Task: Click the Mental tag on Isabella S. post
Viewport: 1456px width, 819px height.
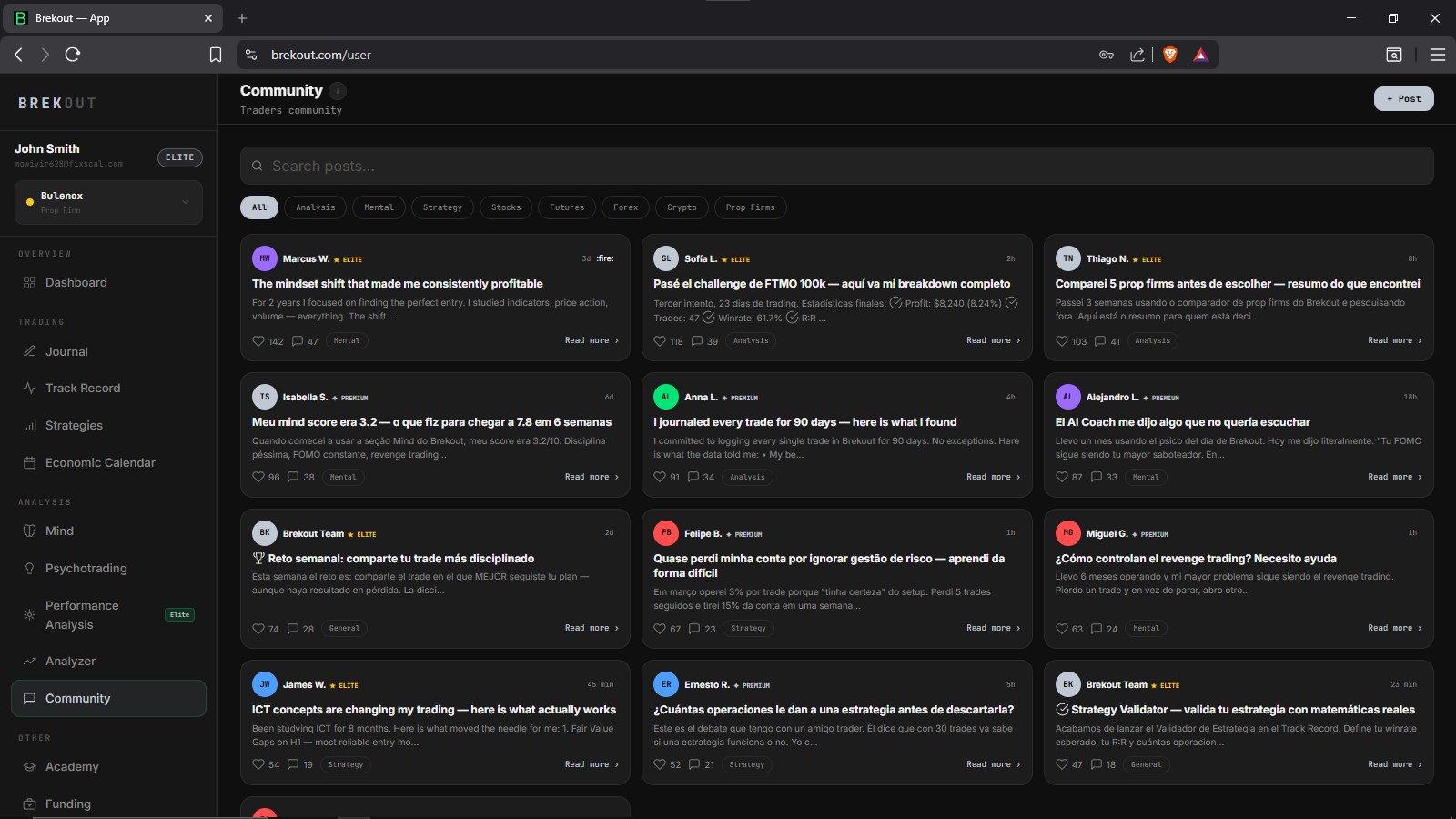Action: 343,477
